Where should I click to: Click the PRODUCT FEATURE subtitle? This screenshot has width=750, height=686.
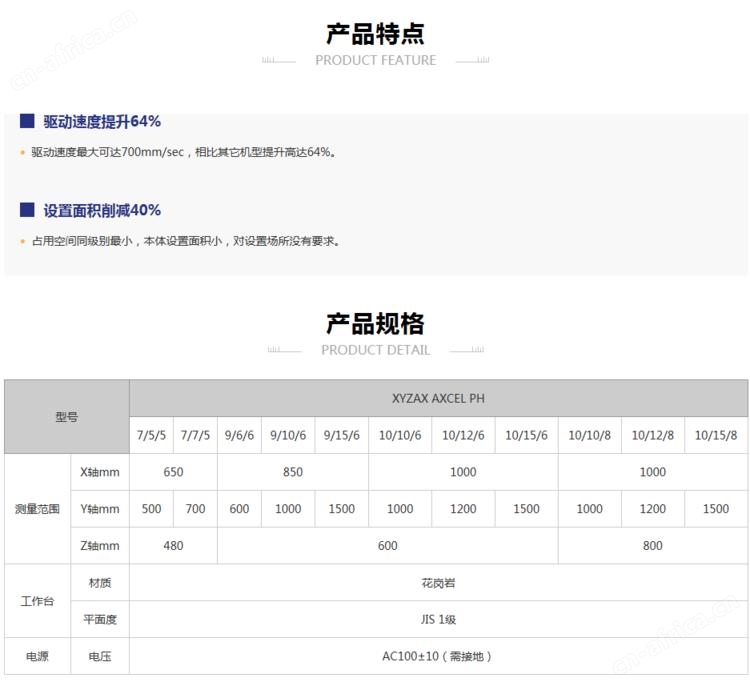click(x=375, y=60)
